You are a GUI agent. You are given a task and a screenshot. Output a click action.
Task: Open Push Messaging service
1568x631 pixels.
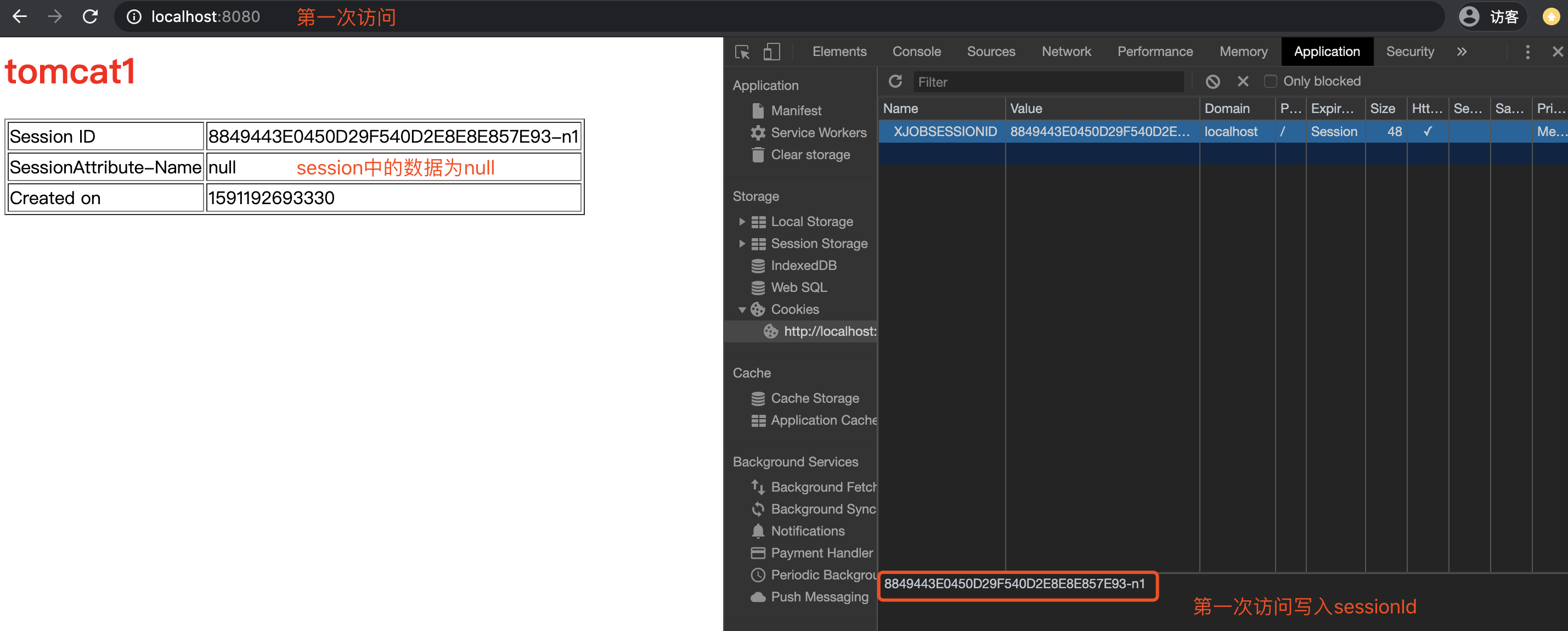tap(819, 596)
